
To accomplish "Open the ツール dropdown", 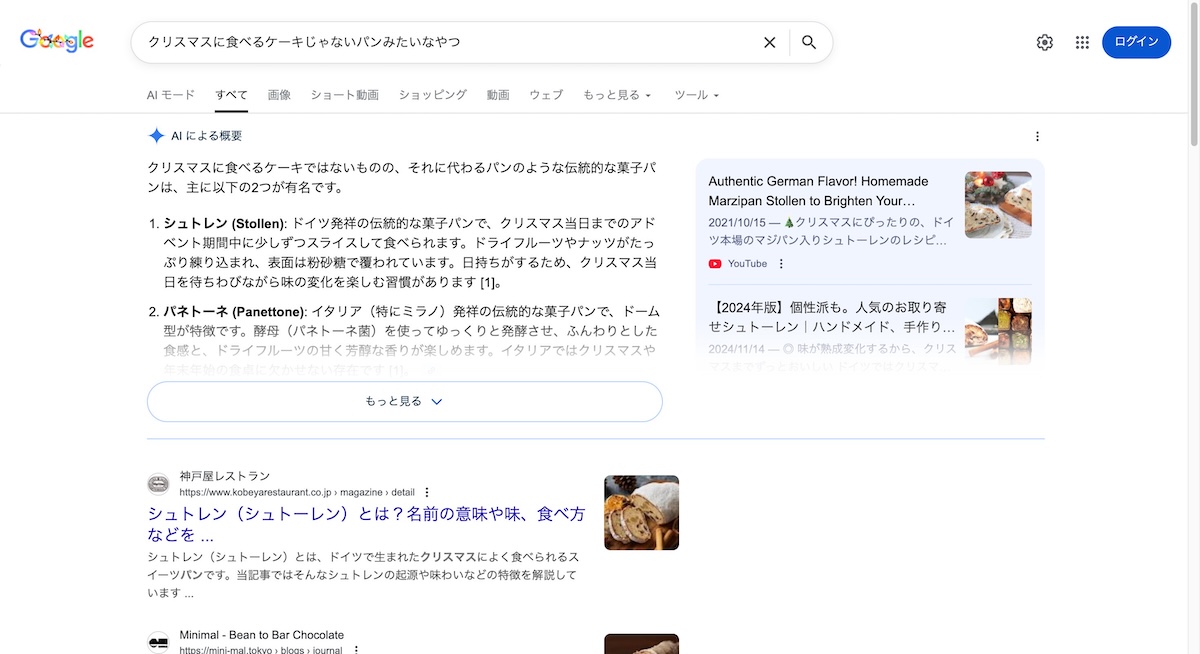I will (x=696, y=95).
